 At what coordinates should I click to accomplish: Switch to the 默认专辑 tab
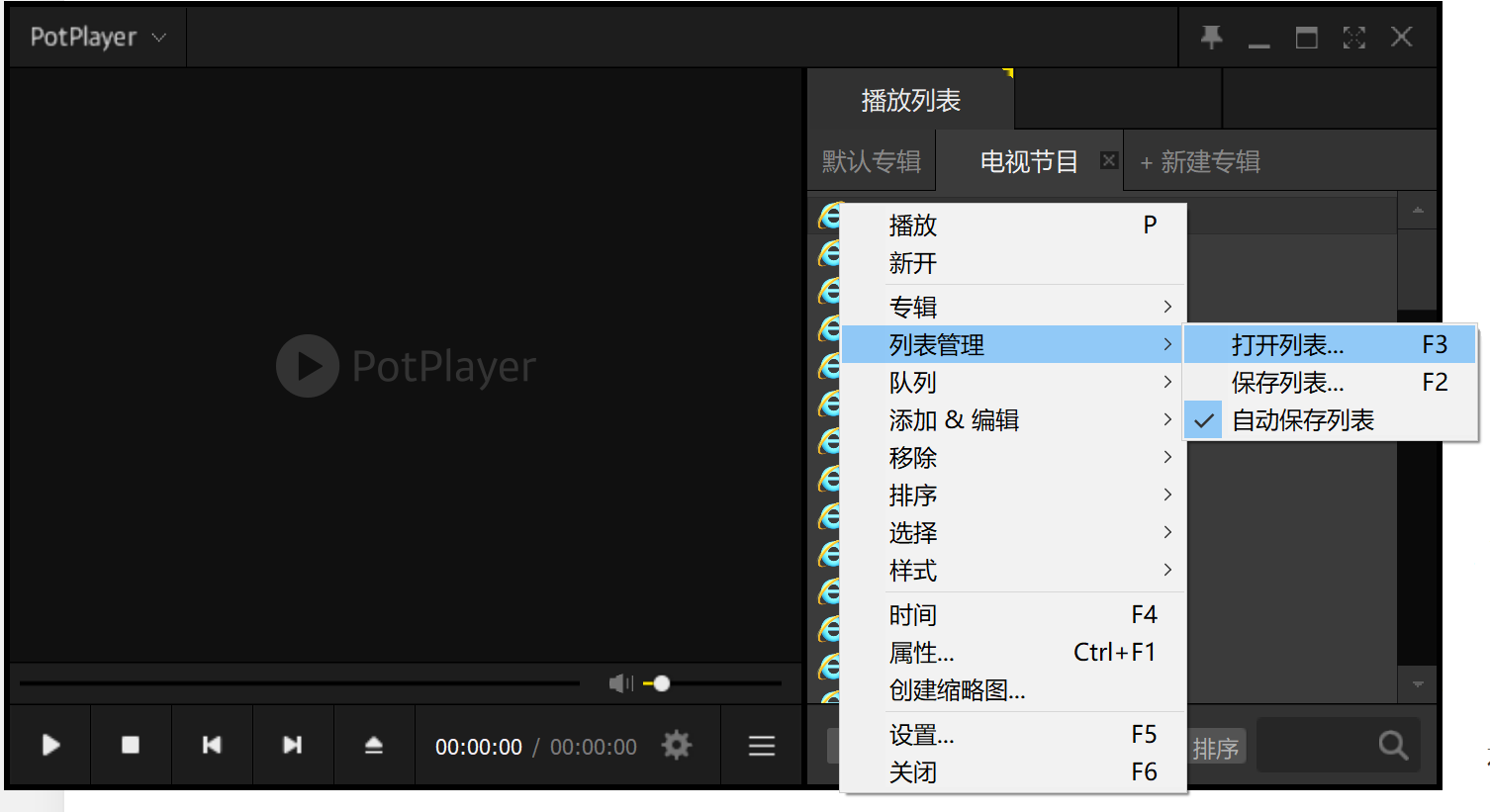[x=872, y=161]
